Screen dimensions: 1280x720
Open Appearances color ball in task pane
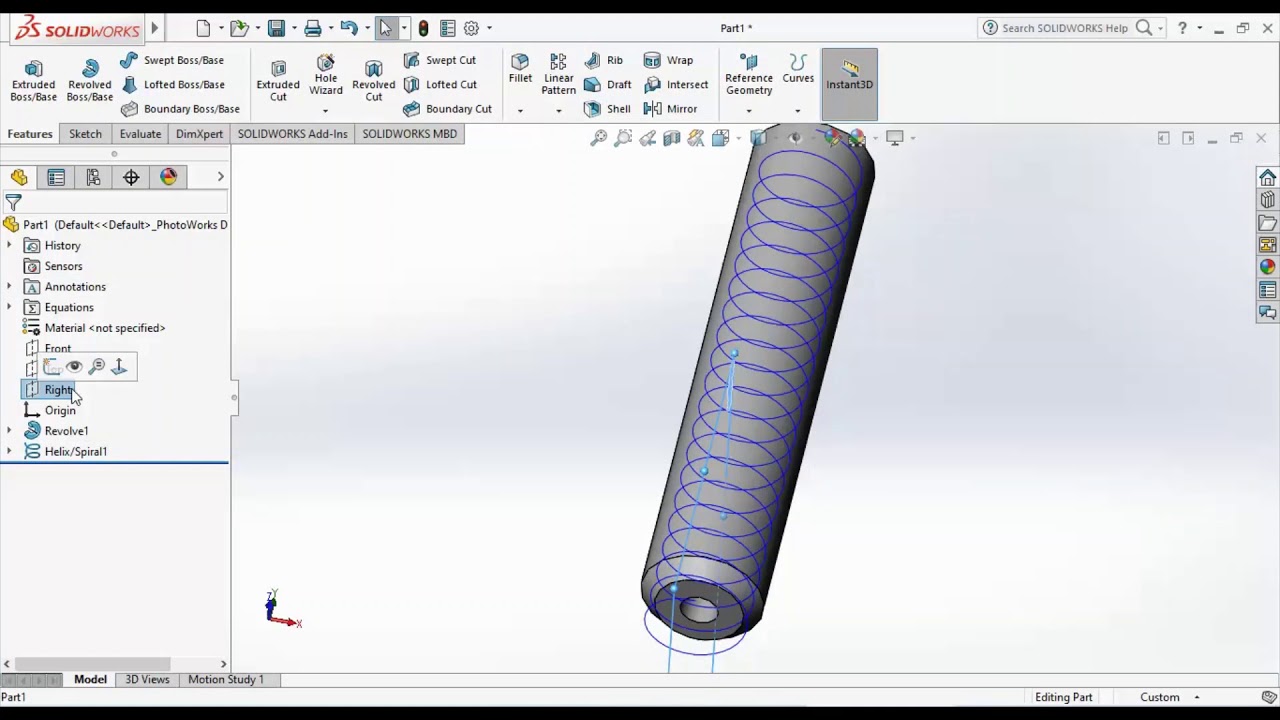click(x=1268, y=267)
